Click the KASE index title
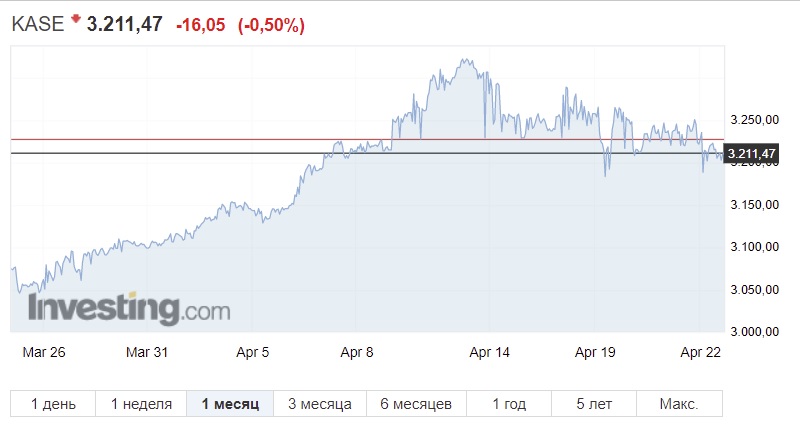The width and height of the screenshot is (800, 436). 37,26
